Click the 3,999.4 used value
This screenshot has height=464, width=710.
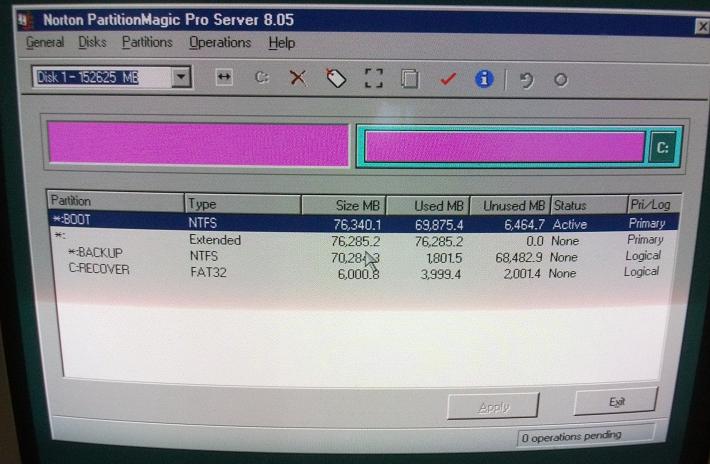click(441, 274)
